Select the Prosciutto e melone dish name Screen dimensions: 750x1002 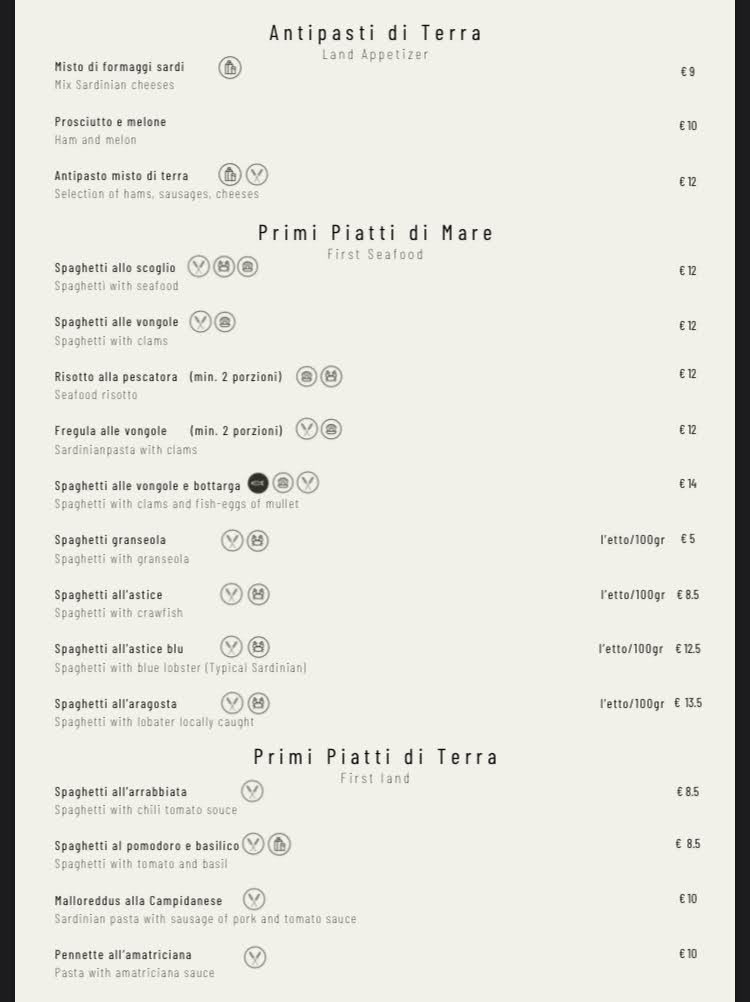[110, 122]
